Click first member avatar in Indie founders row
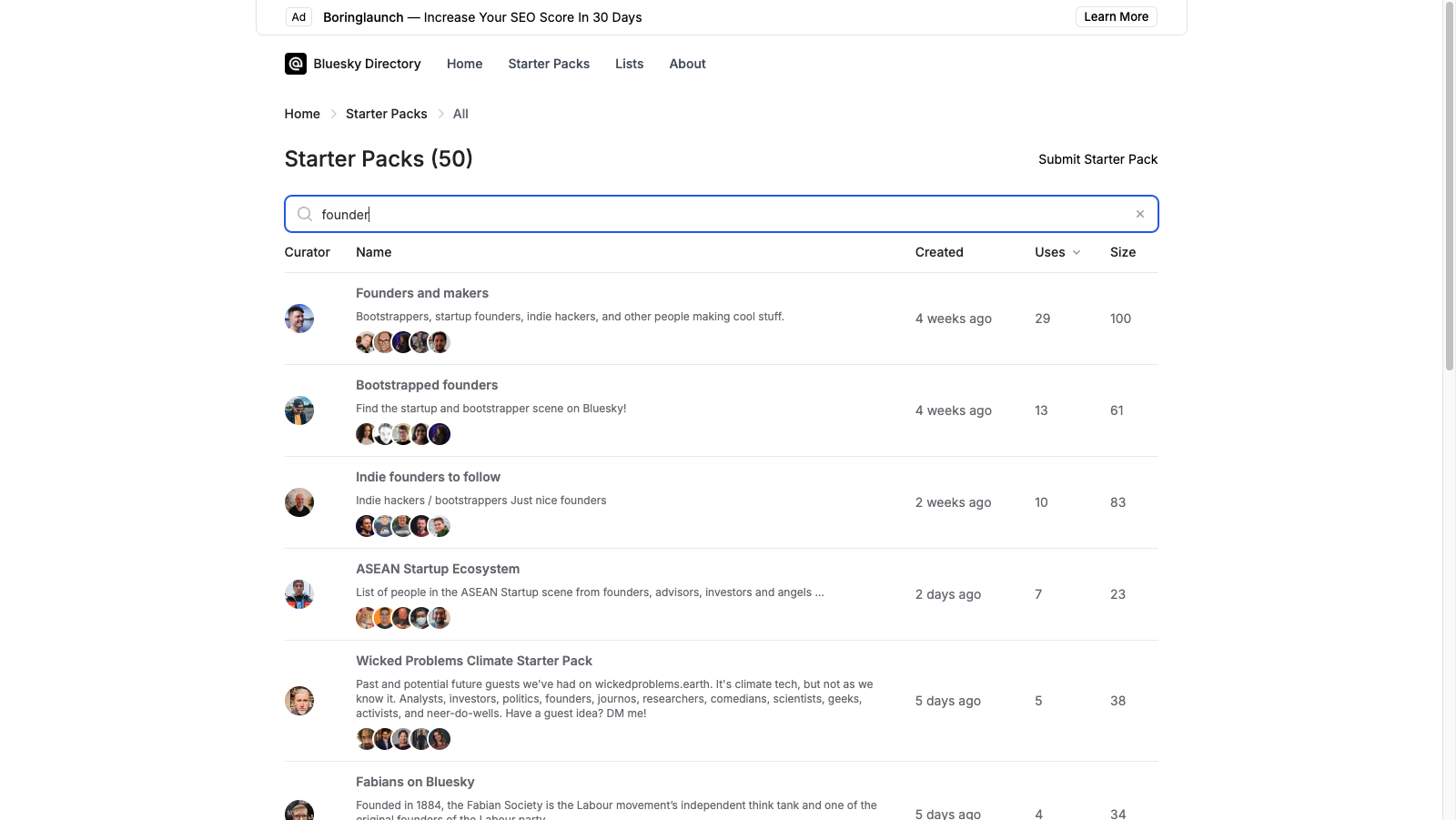The image size is (1456, 820). point(366,526)
